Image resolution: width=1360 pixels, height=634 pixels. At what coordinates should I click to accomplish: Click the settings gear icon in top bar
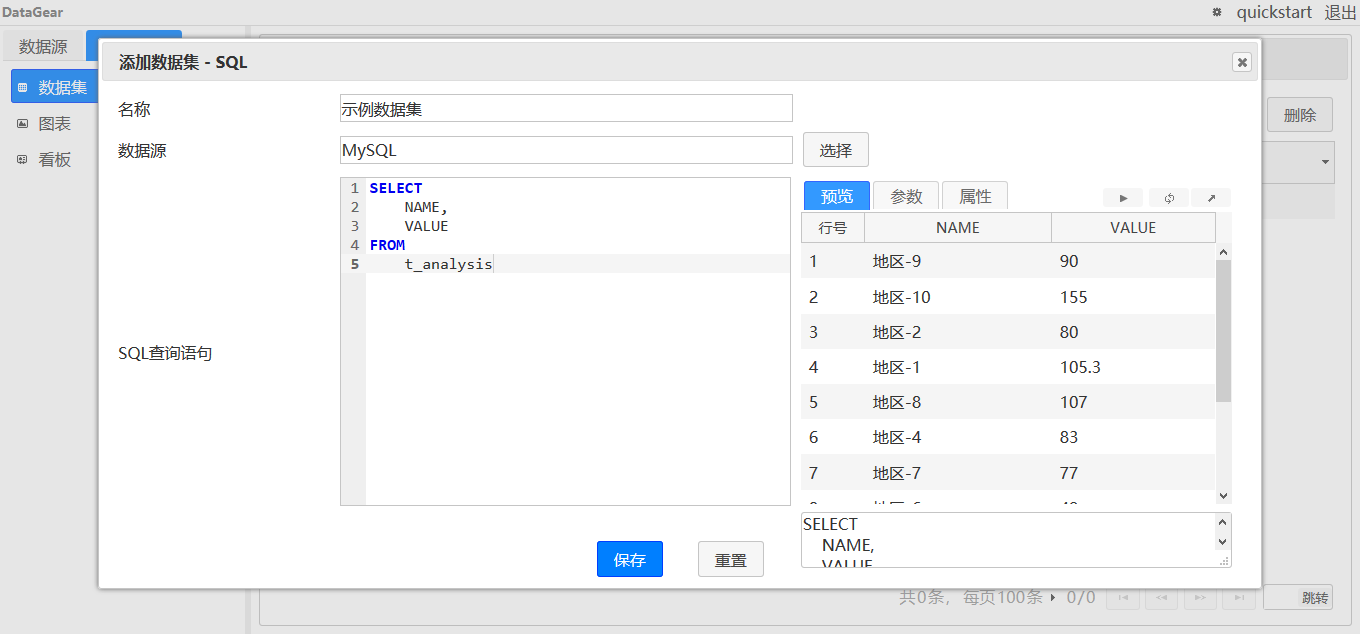tap(1216, 11)
